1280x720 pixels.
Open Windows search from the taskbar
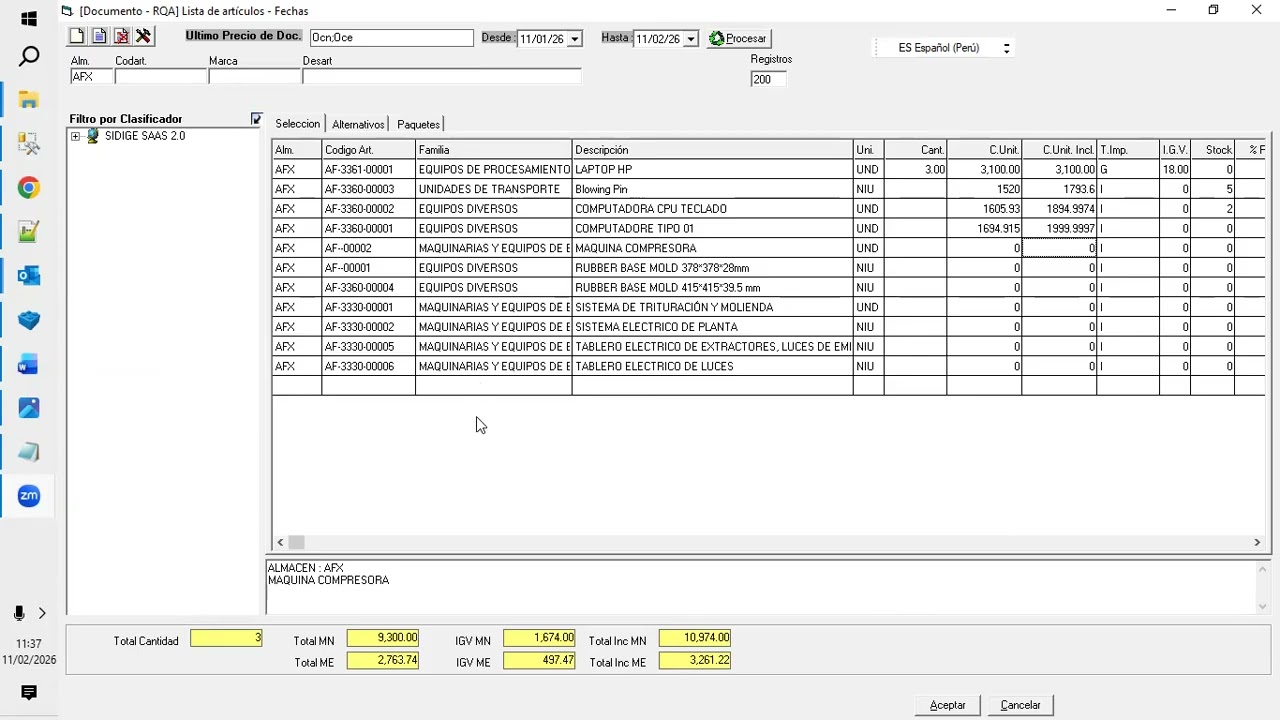click(x=29, y=56)
